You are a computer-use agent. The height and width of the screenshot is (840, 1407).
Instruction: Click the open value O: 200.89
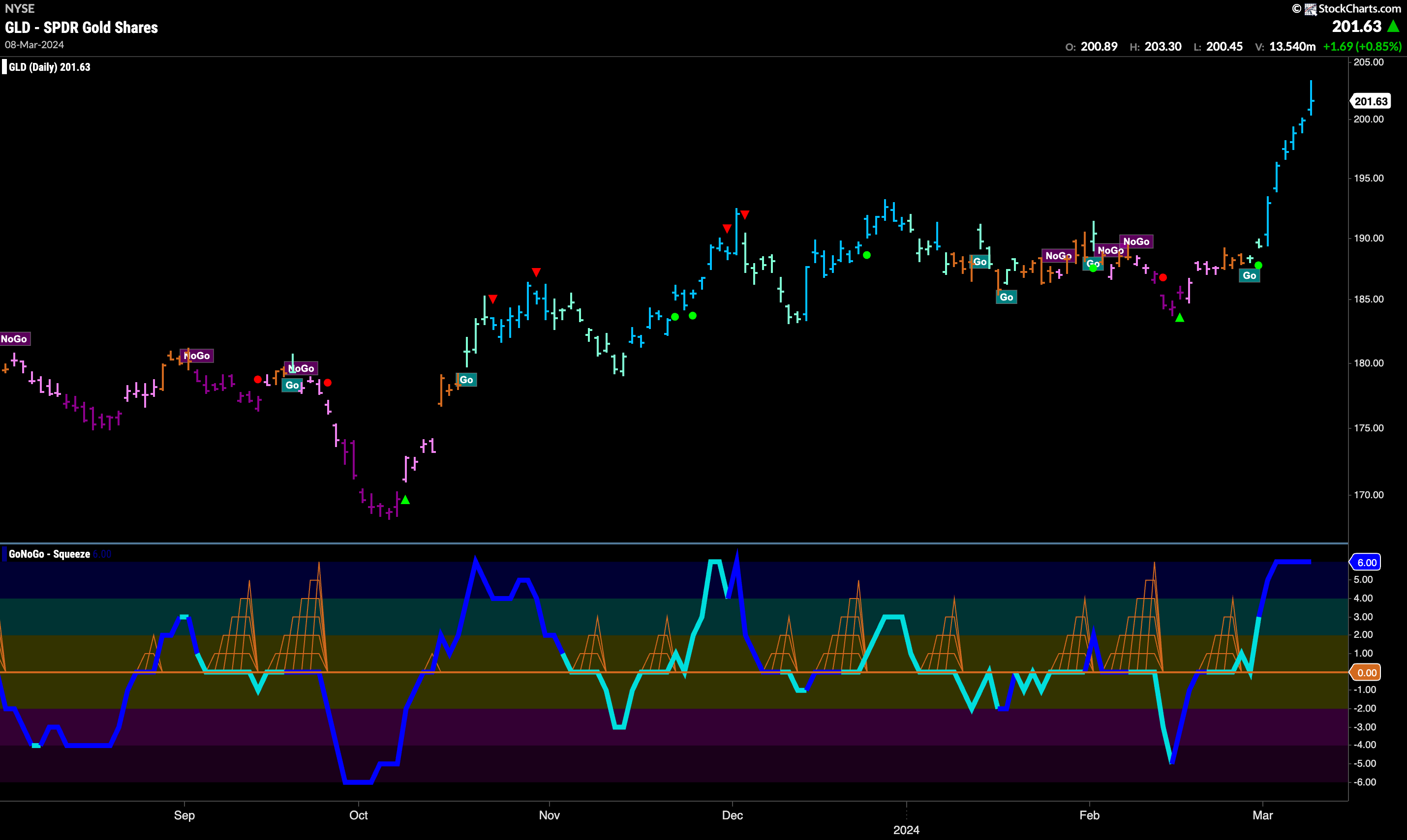1091,46
